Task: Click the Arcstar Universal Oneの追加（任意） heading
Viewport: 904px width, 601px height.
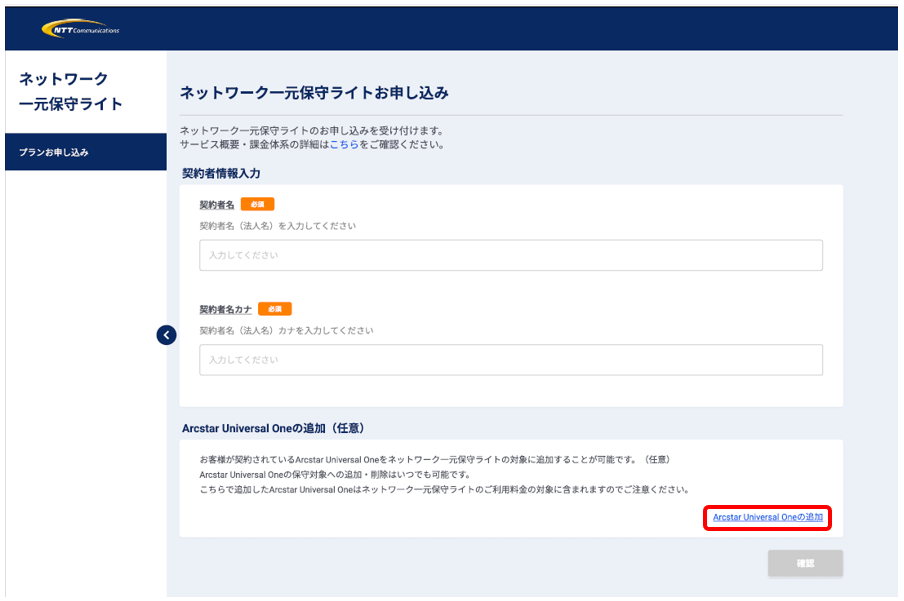Action: (x=273, y=429)
